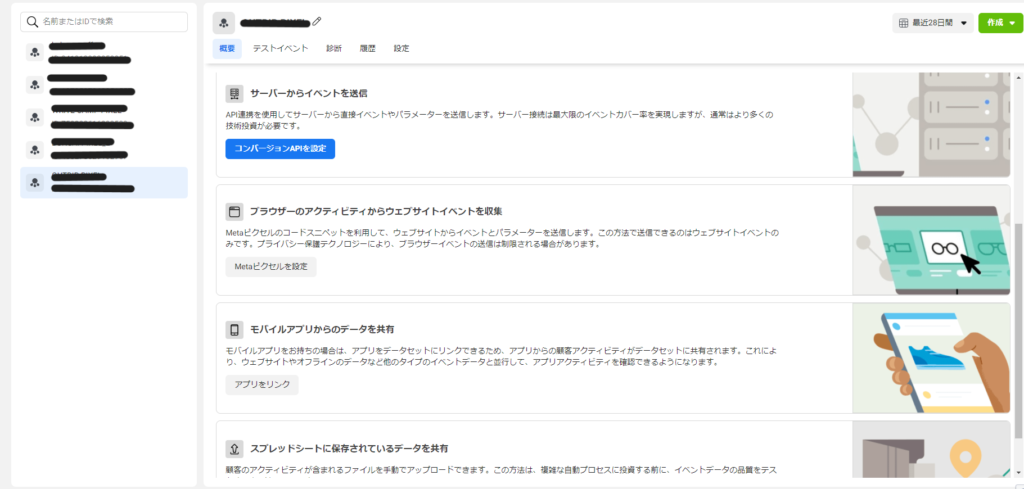The width and height of the screenshot is (1024, 489).
Task: Click the Metaピクセルを設定 button
Action: tap(270, 267)
